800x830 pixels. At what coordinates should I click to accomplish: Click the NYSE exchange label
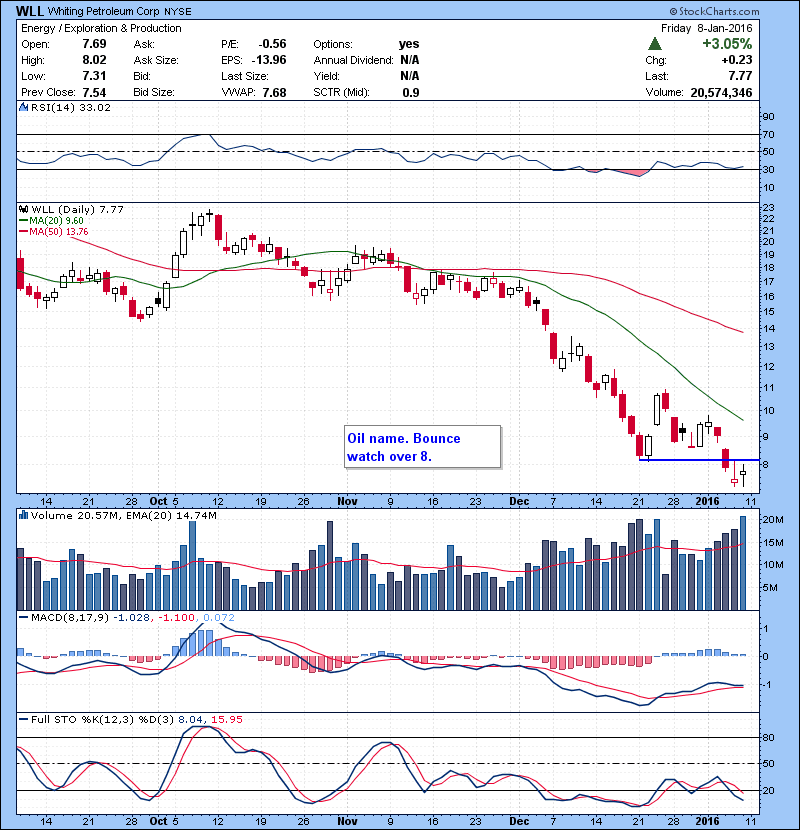coord(178,12)
